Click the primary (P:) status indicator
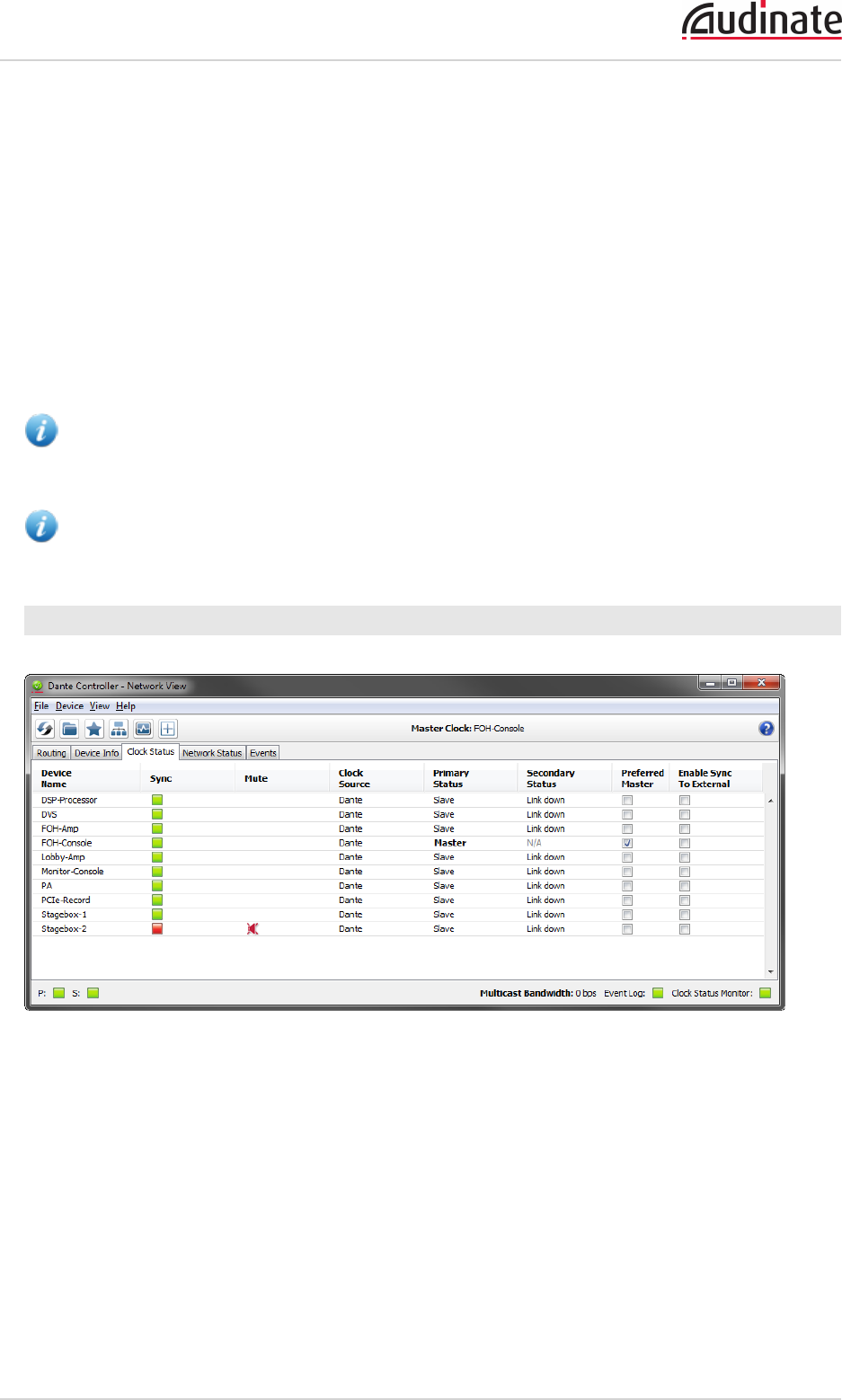842x1400 pixels. [59, 993]
